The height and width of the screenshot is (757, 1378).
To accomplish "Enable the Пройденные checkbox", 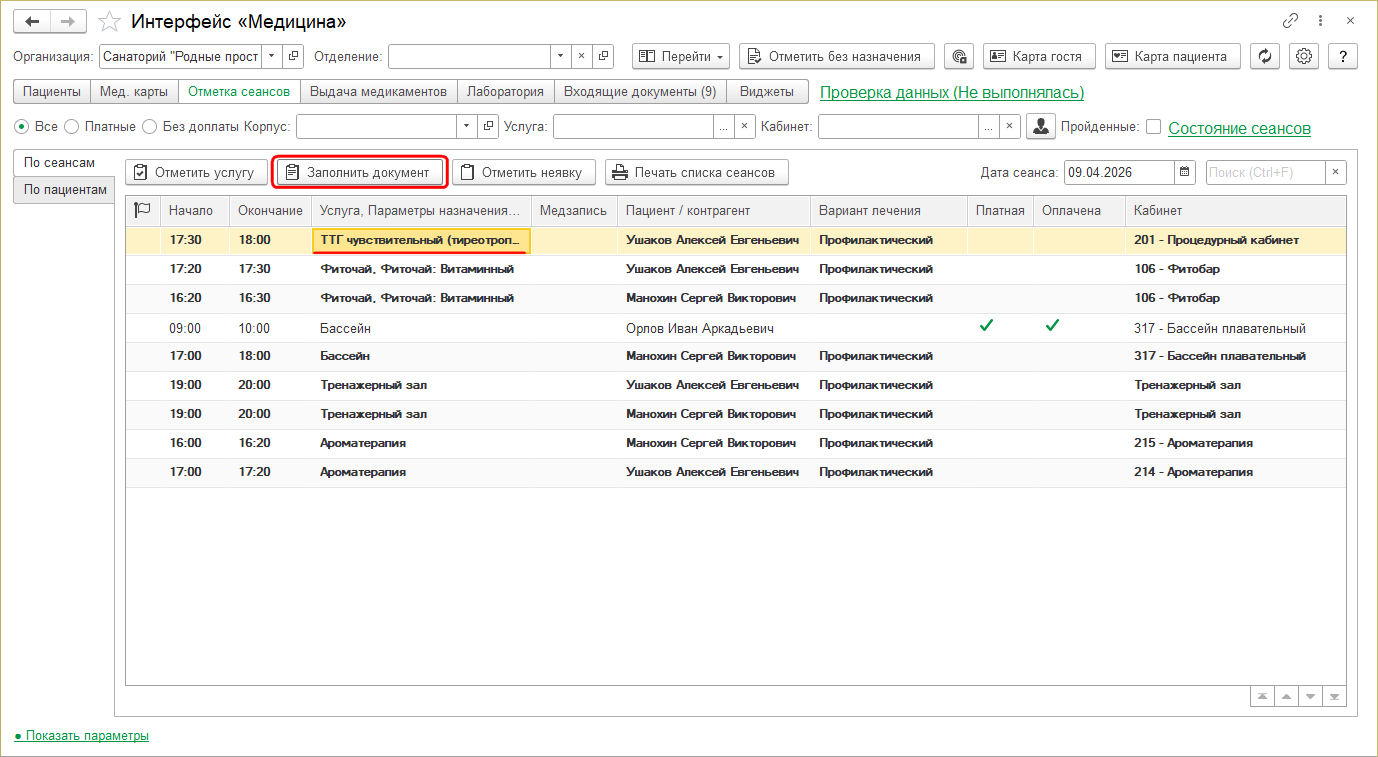I will pos(1153,127).
